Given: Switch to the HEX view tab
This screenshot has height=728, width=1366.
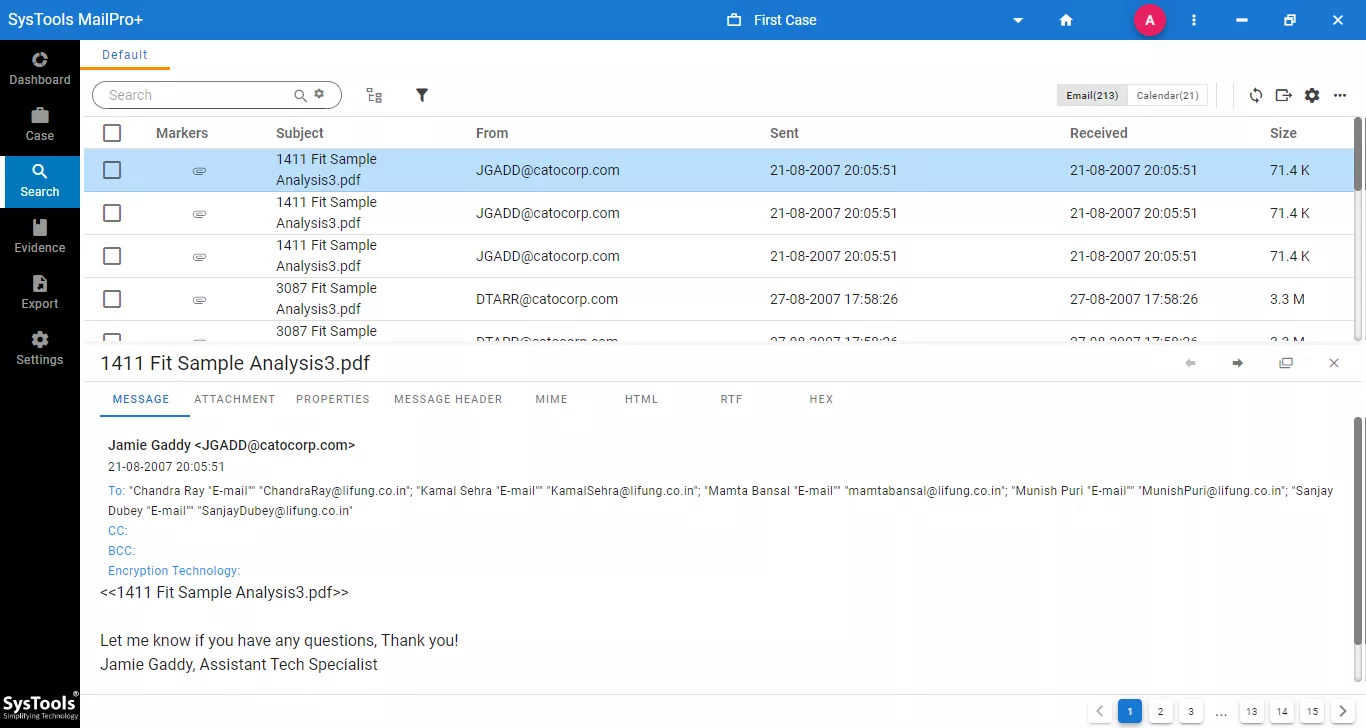Looking at the screenshot, I should [821, 399].
